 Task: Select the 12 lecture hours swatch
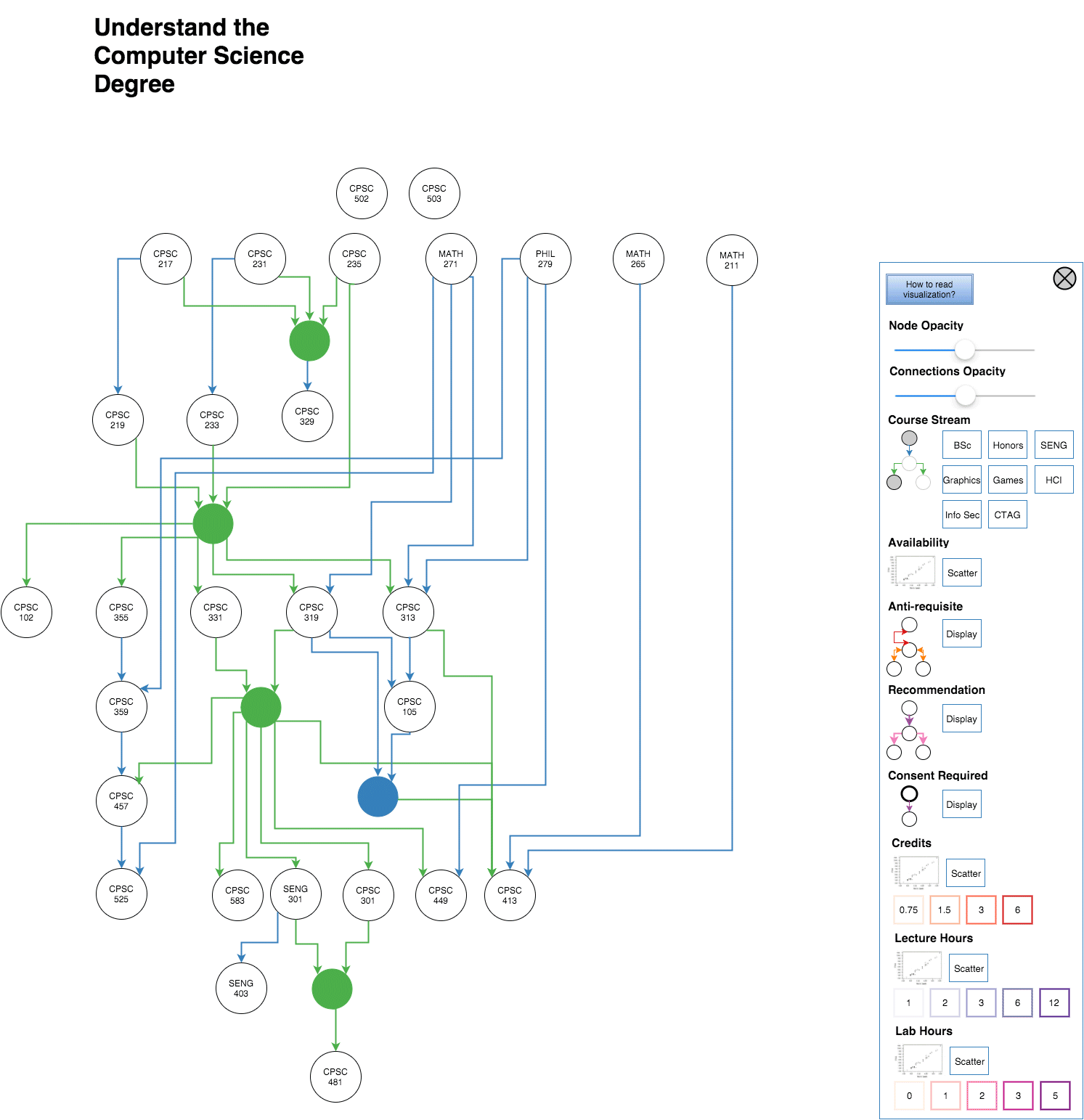[1054, 1002]
